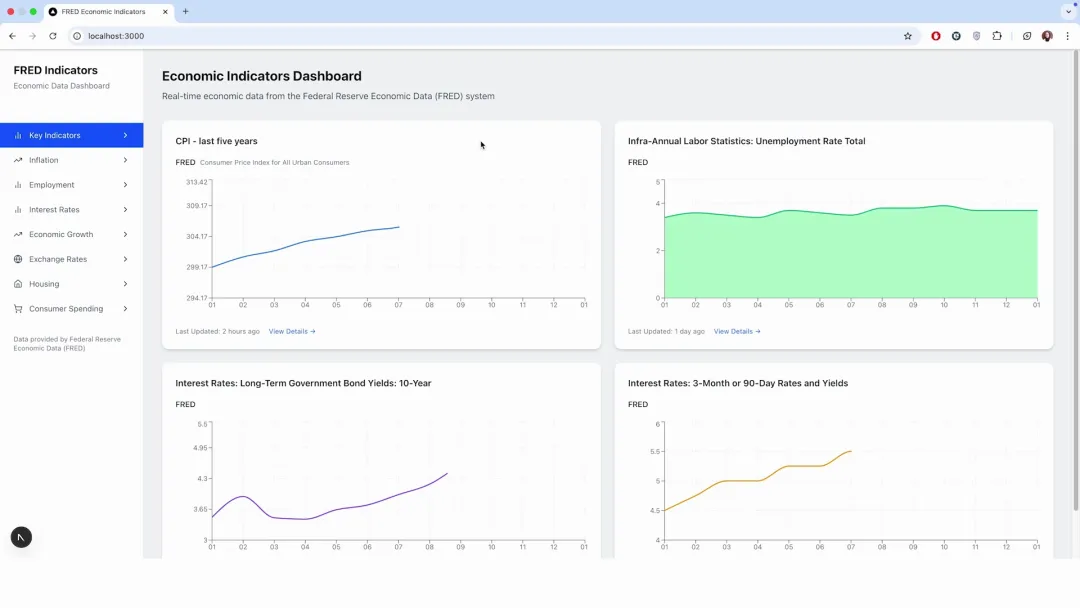Expand the Key Indicators chevron arrow
Viewport: 1080px width, 608px height.
(125, 135)
